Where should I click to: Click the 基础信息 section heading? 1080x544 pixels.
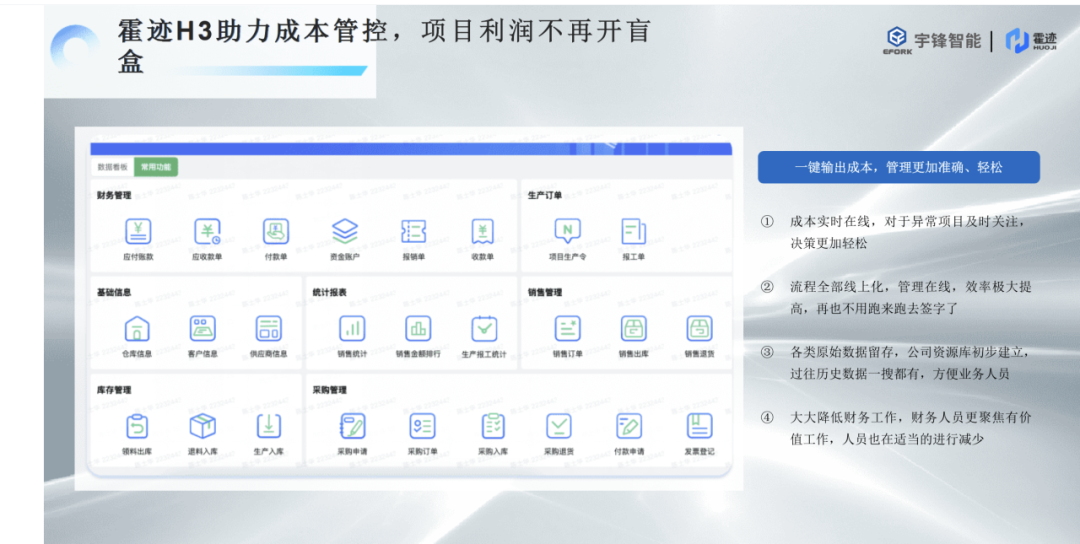114,293
